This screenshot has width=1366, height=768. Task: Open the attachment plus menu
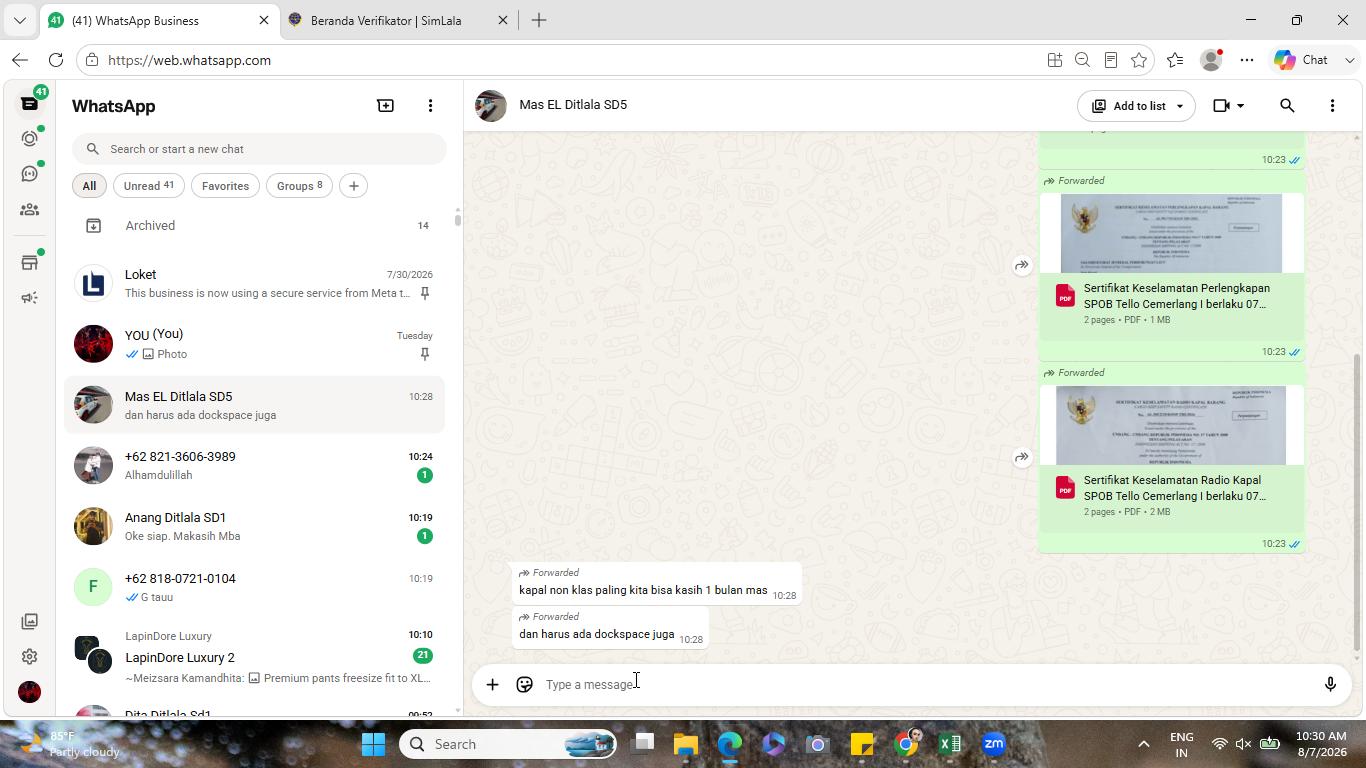click(492, 684)
